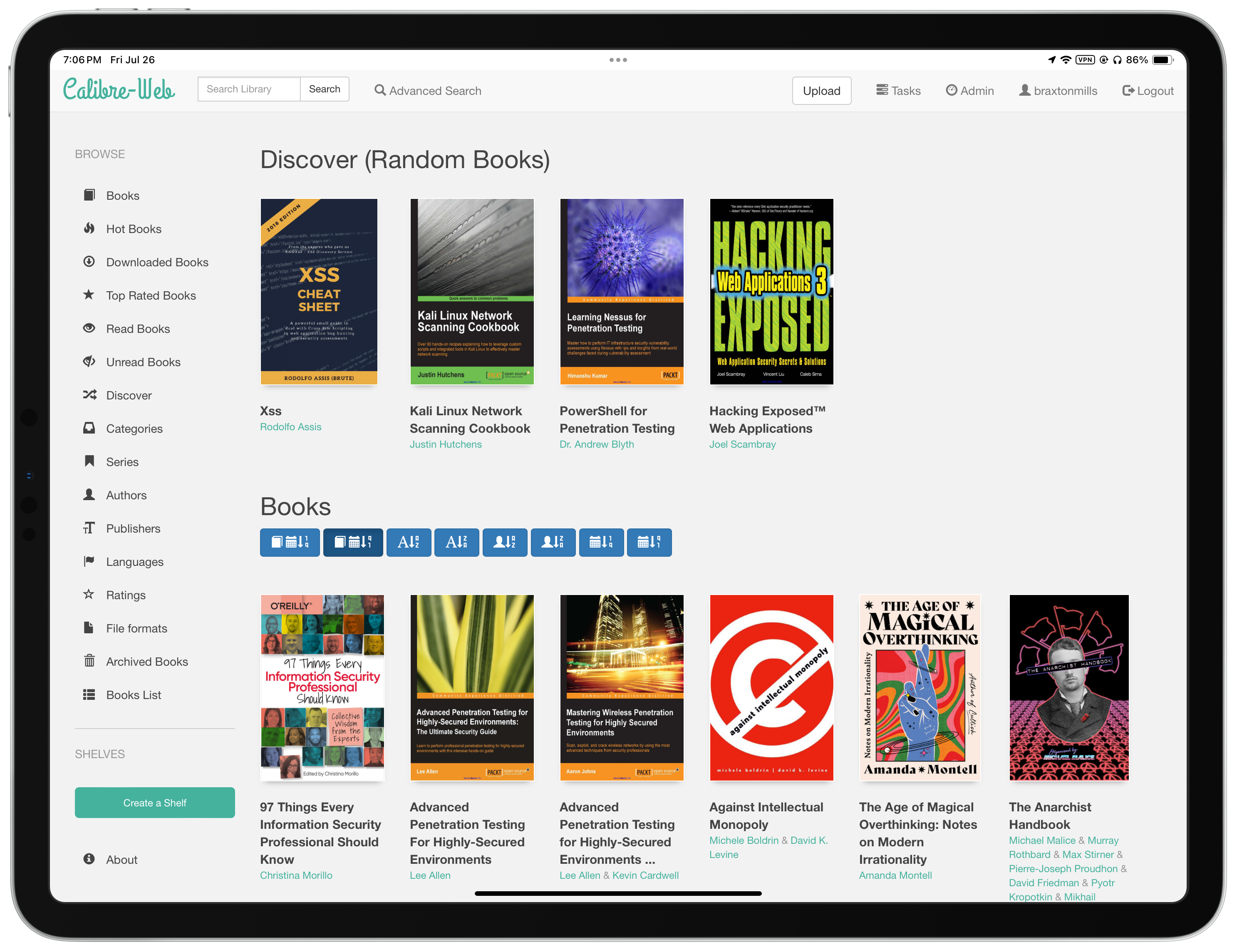The height and width of the screenshot is (952, 1237).
Task: Open Tasks from the top navigation
Action: (x=898, y=91)
